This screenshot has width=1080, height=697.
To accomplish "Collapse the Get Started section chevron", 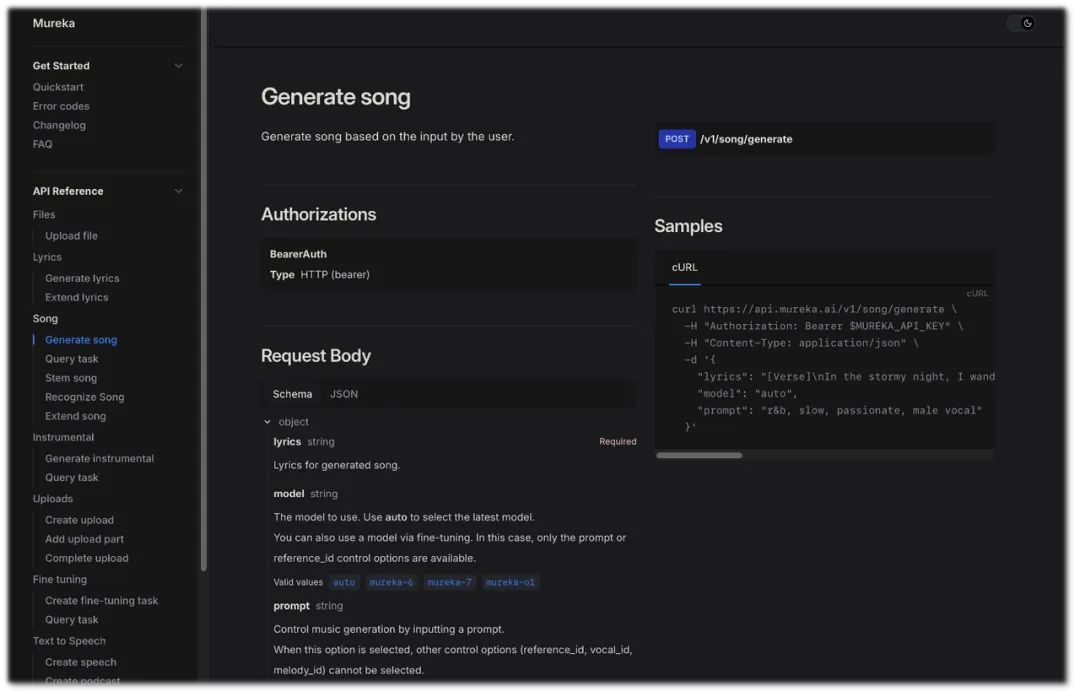I will [x=178, y=66].
